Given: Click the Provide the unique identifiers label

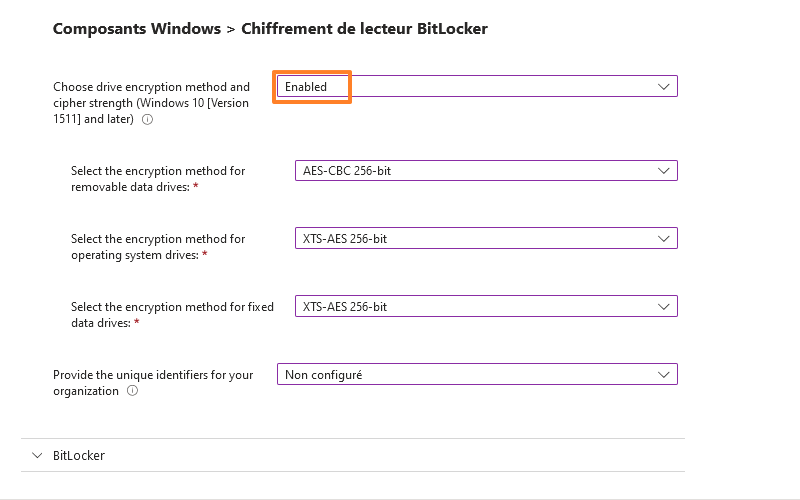Looking at the screenshot, I should click(x=153, y=375).
